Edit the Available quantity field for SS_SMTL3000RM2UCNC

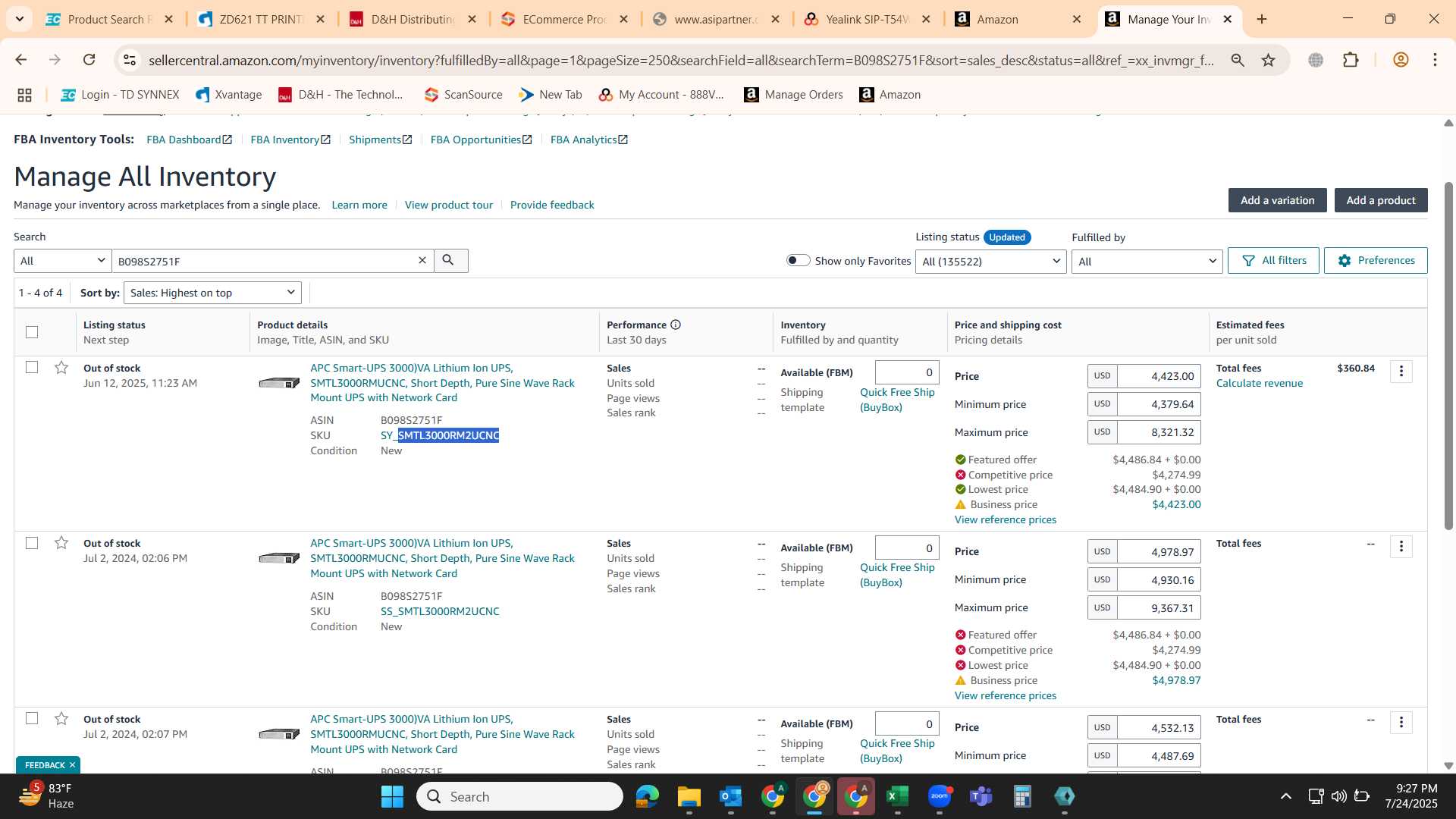point(907,548)
